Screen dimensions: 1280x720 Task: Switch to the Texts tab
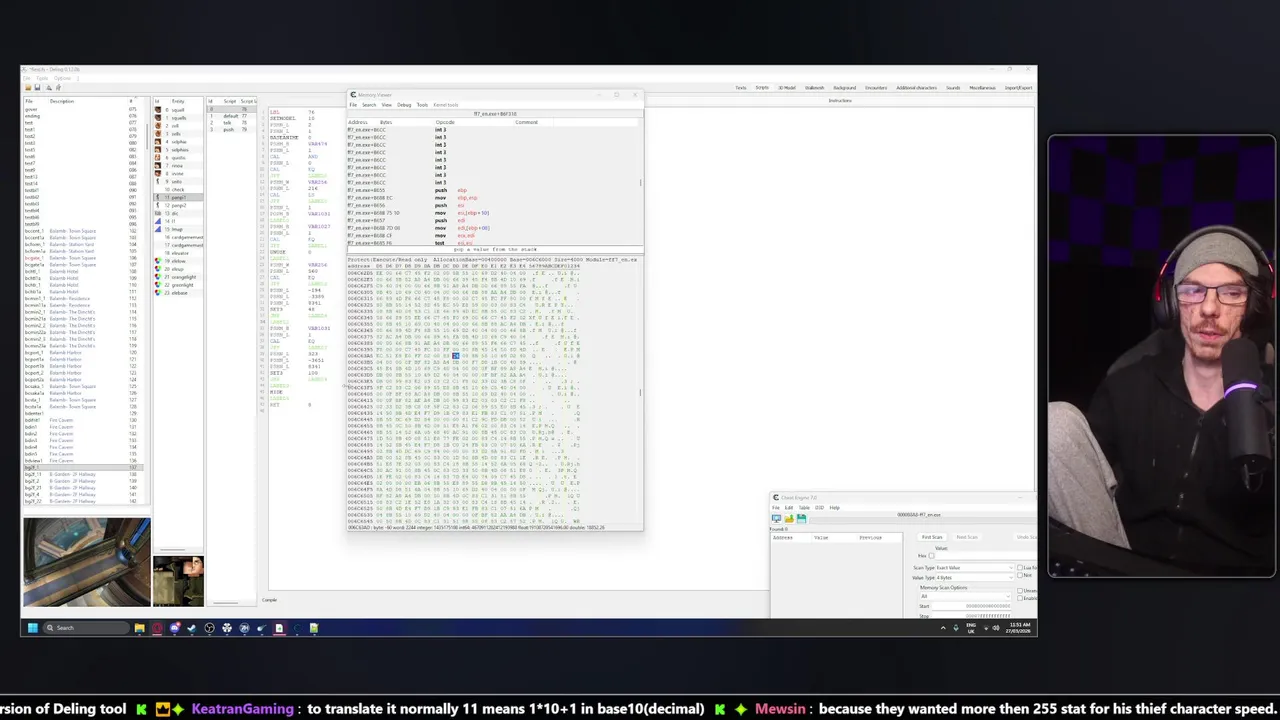tap(741, 88)
